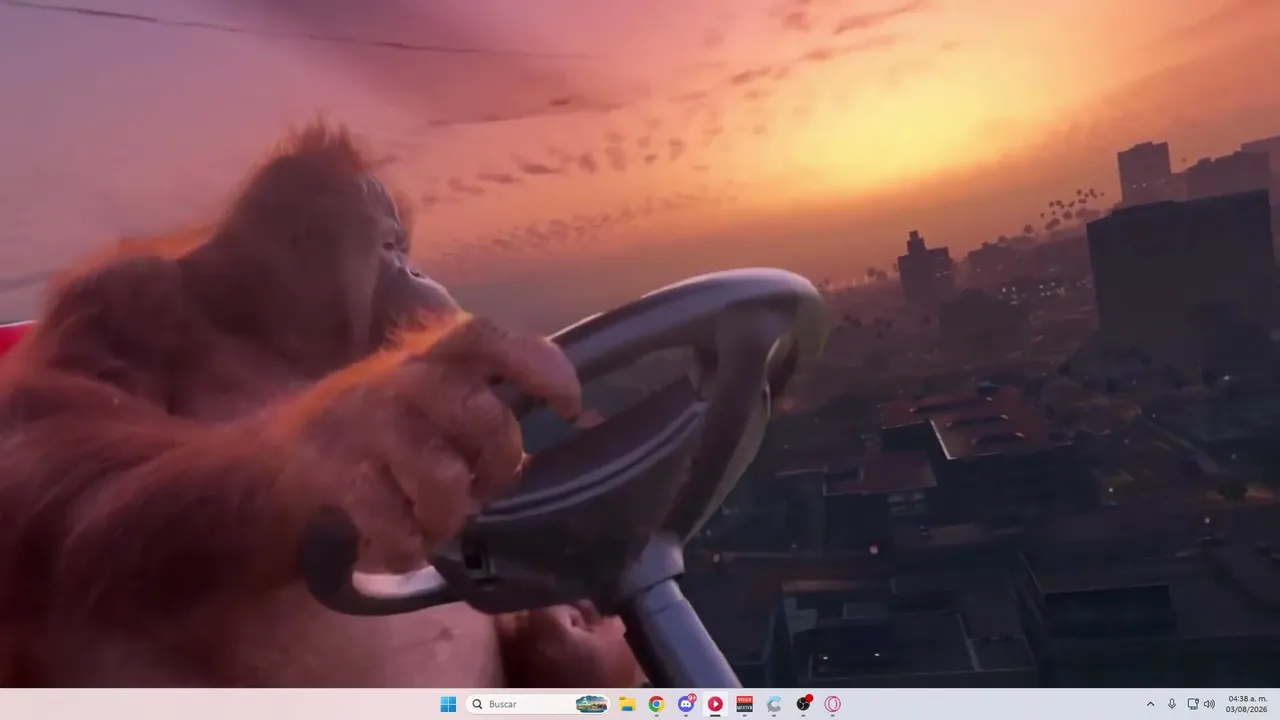This screenshot has height=720, width=1280.
Task: Open File Explorer from the taskbar
Action: click(x=627, y=704)
